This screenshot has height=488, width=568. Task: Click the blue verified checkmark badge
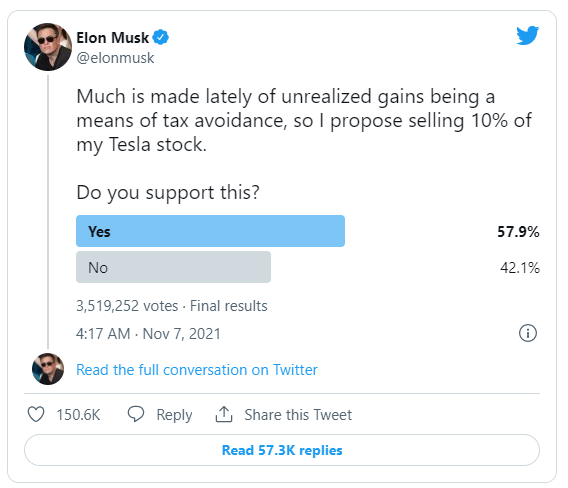pos(160,37)
